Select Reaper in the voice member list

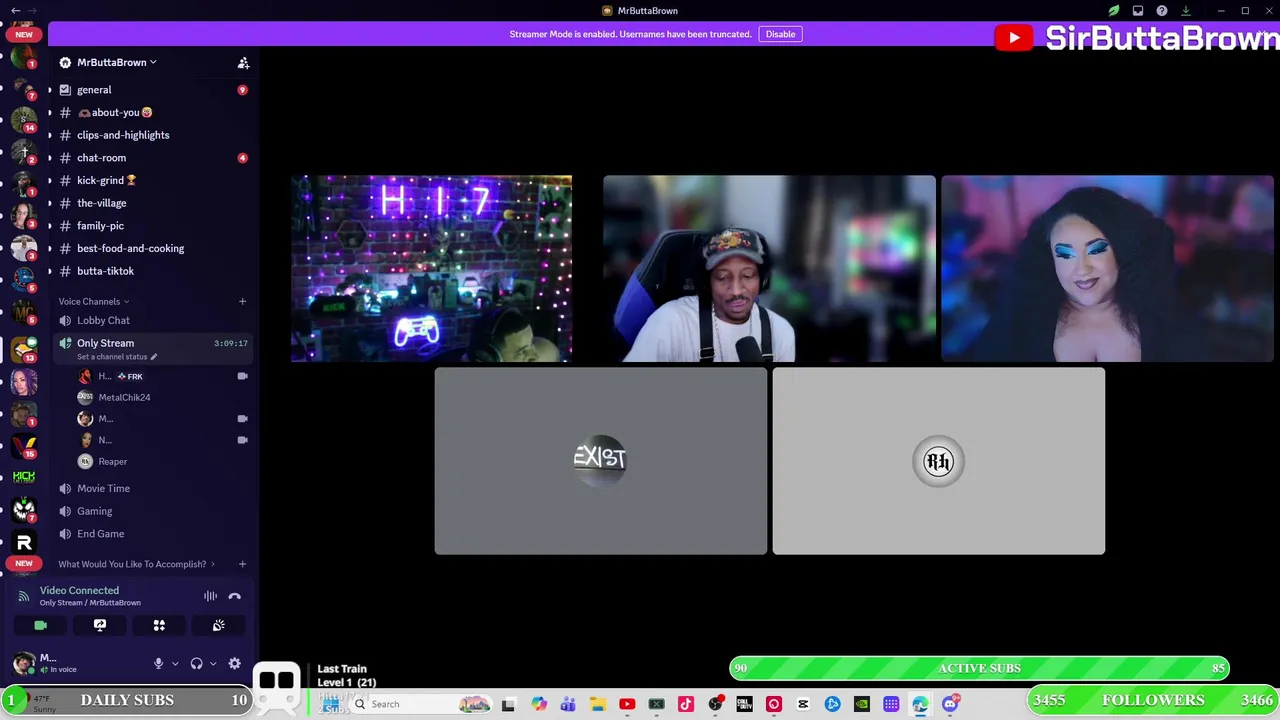coord(112,462)
